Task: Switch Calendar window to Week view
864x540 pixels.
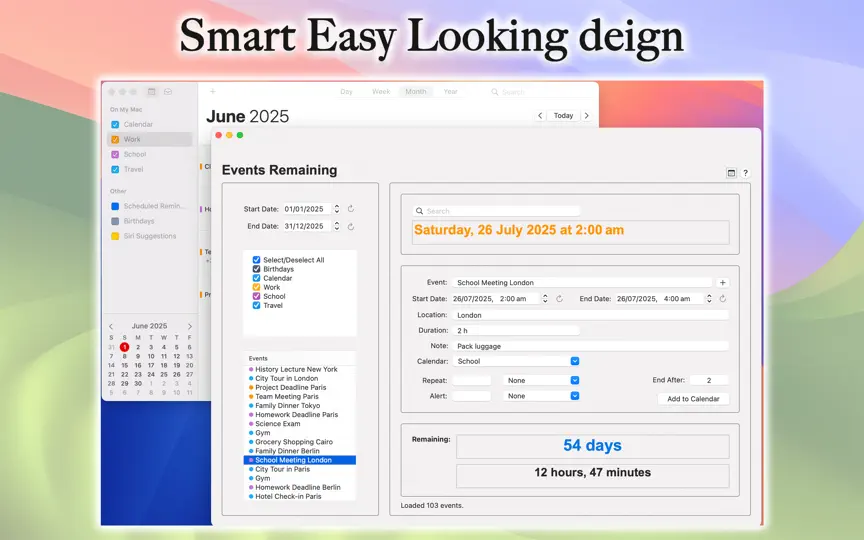Action: pyautogui.click(x=381, y=91)
